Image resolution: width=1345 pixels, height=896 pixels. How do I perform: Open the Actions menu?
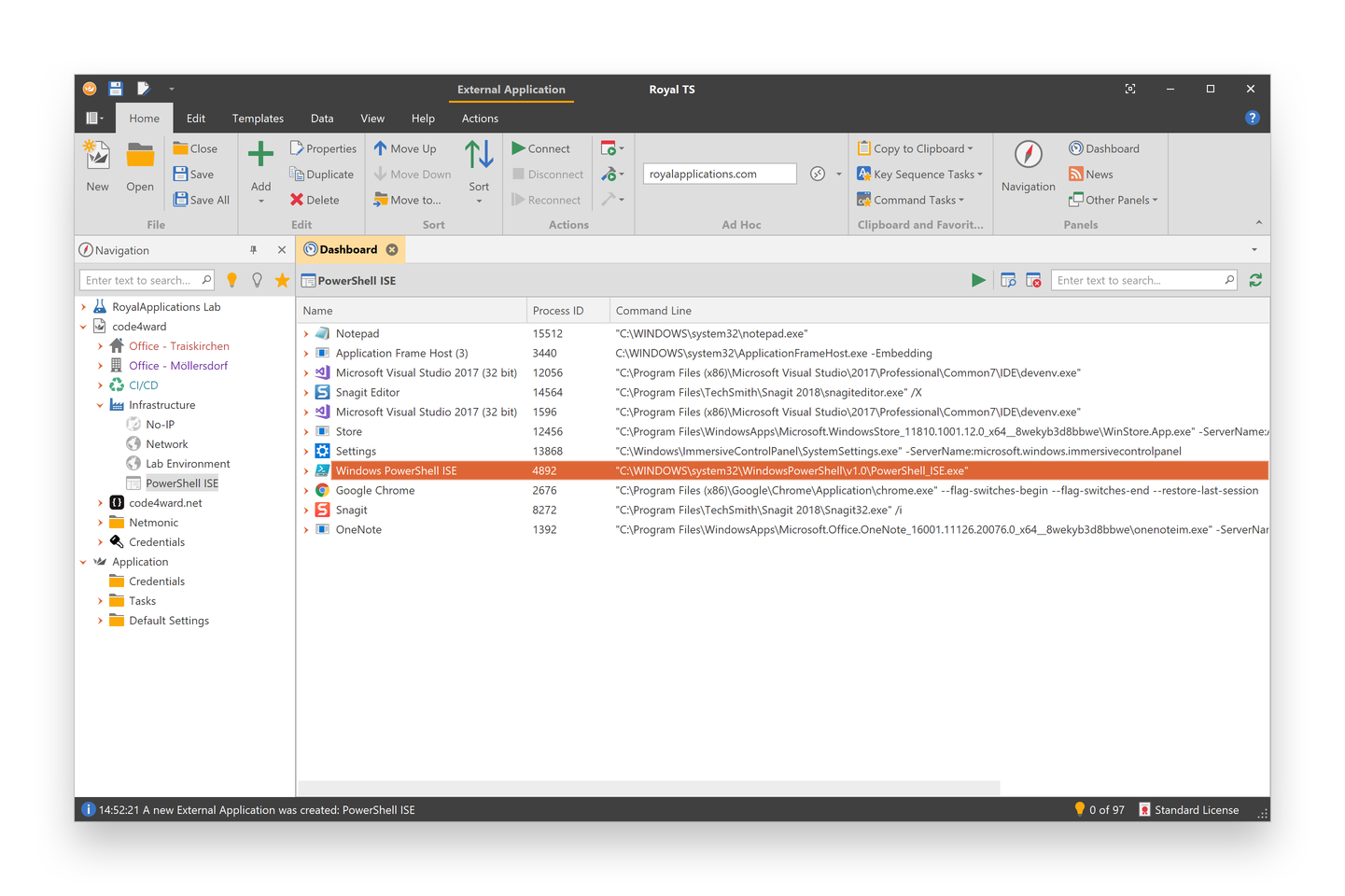pos(479,119)
